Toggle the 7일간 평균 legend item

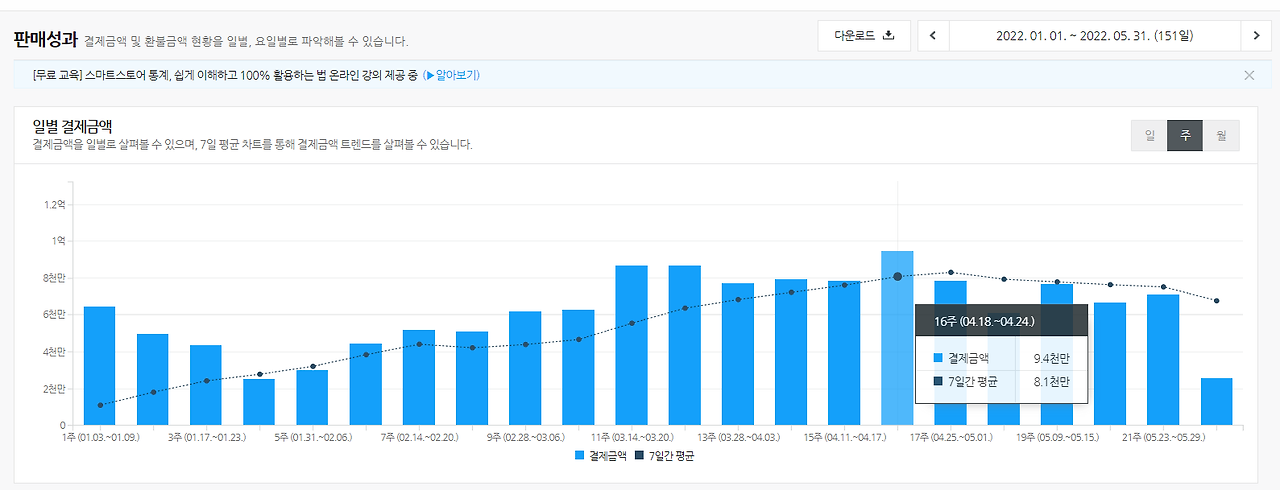(x=665, y=455)
